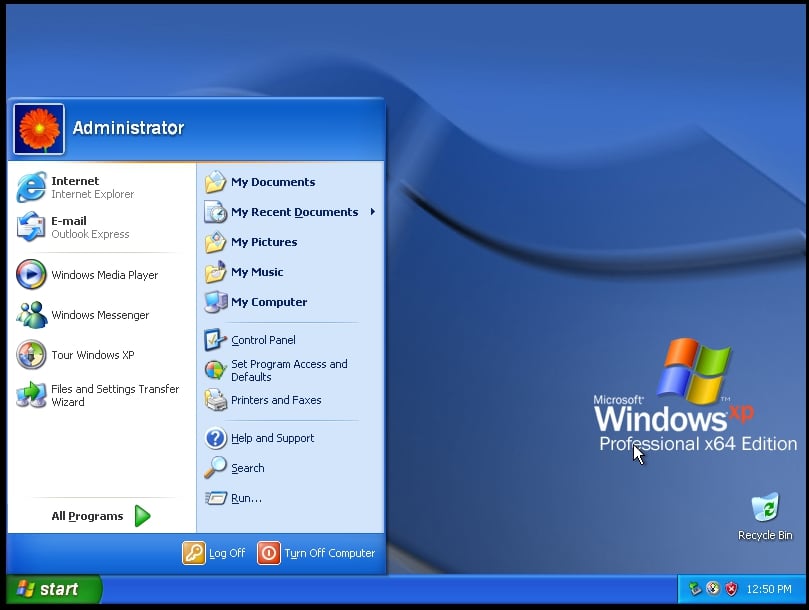Choose the My Music menu entry
This screenshot has height=610, width=809.
257,272
